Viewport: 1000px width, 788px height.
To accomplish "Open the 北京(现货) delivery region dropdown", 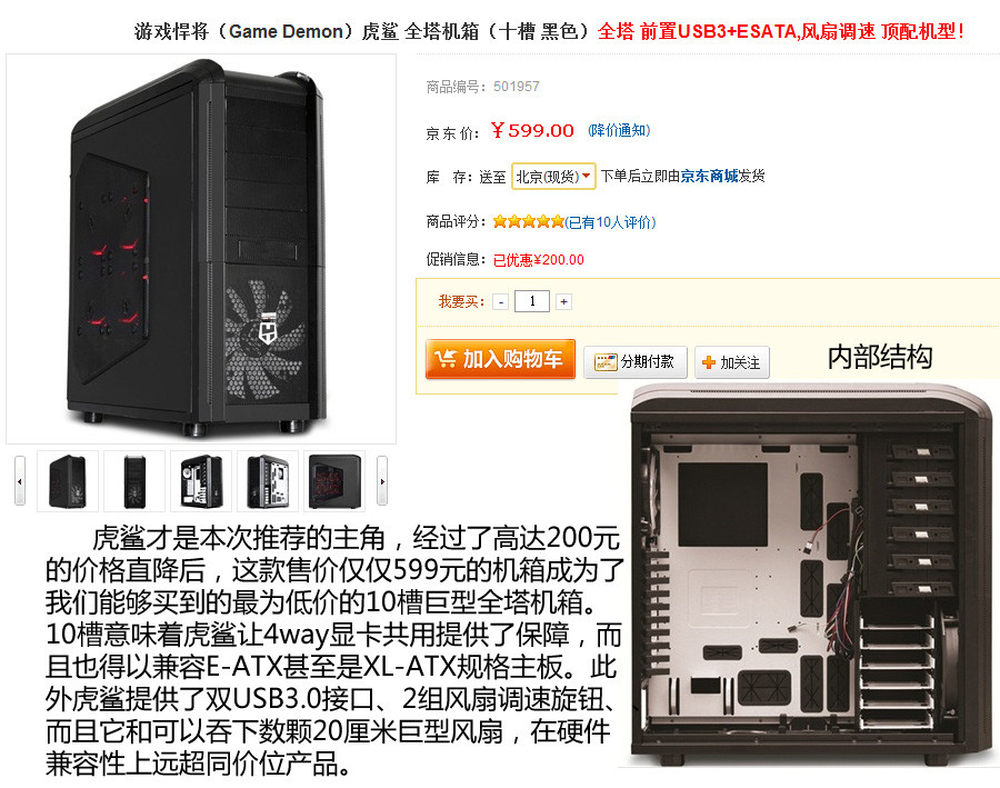I will pos(553,177).
